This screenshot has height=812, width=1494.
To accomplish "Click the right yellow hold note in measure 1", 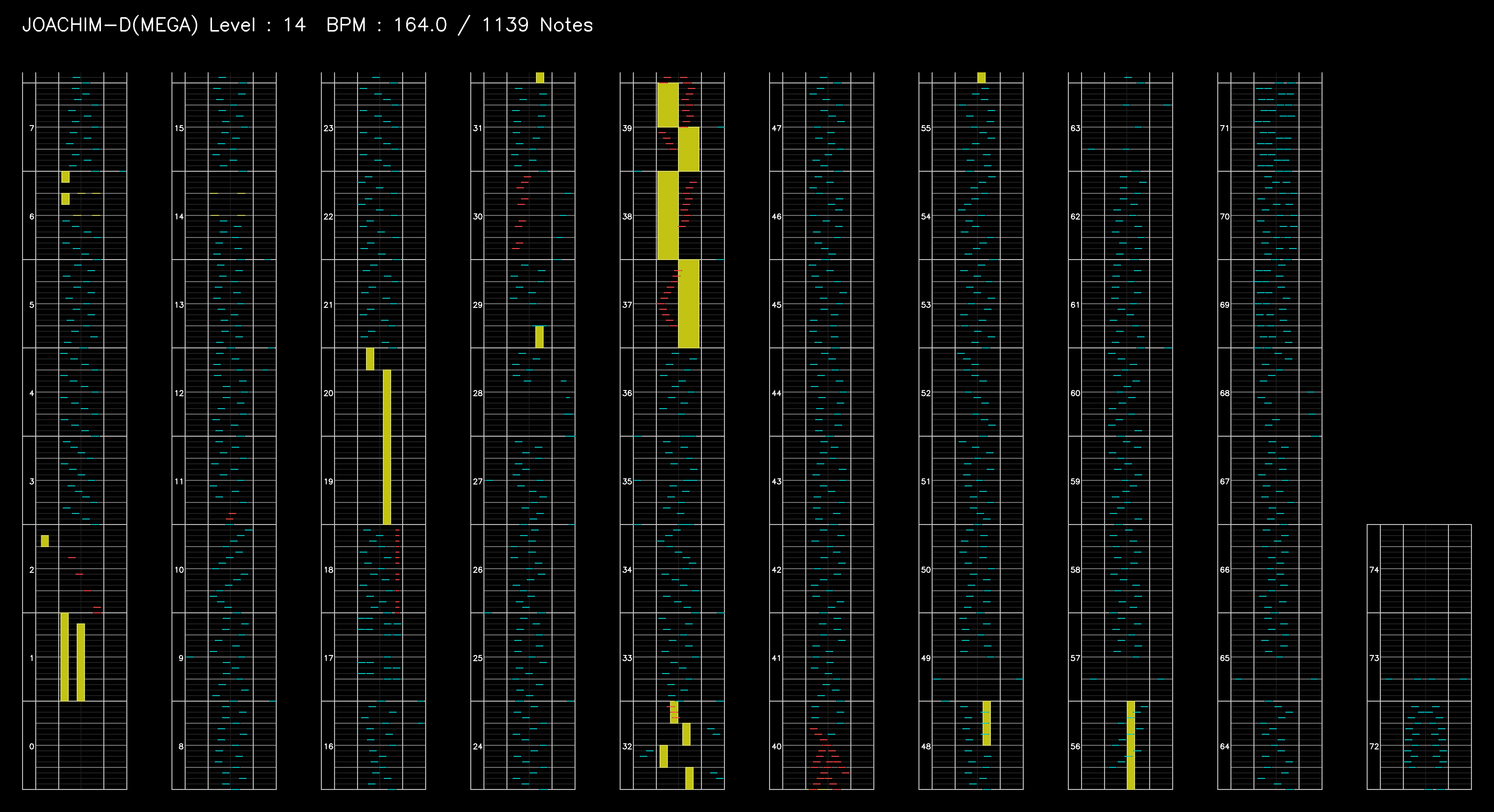I will tap(81, 662).
